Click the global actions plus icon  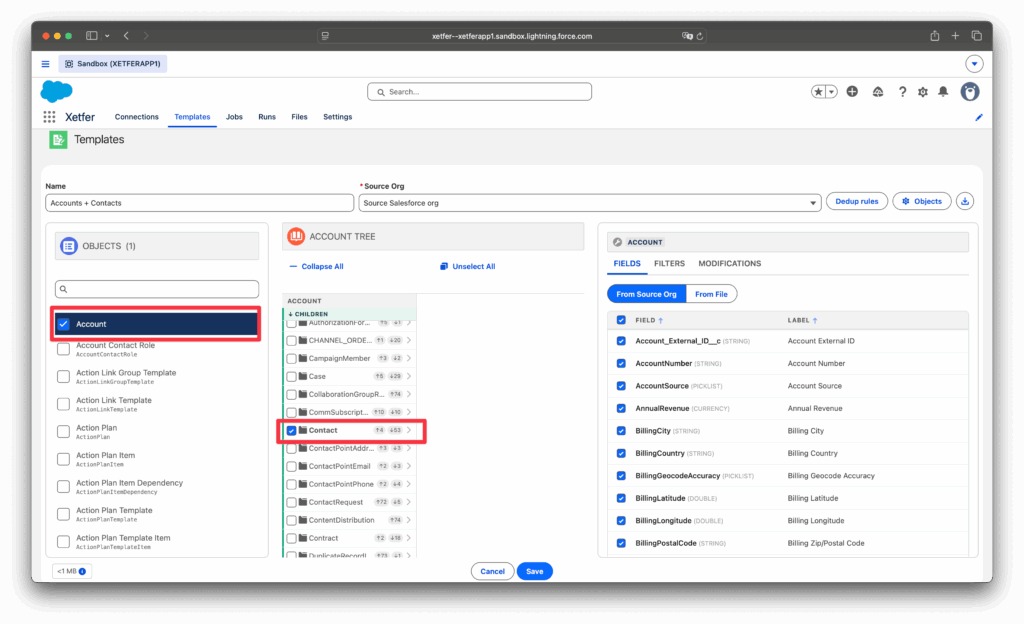tap(852, 92)
